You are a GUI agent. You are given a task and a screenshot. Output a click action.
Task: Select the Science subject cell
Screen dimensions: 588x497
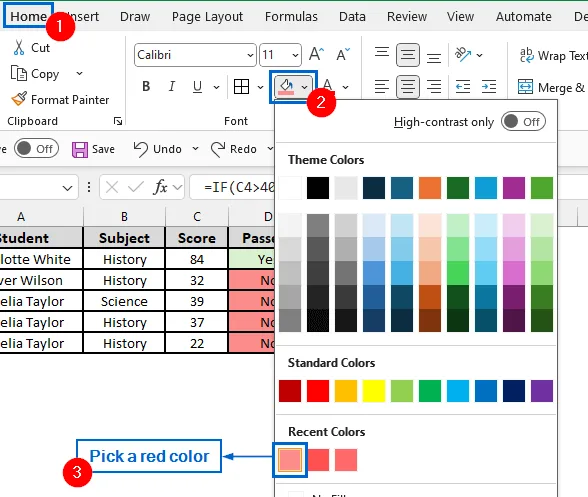pos(124,301)
